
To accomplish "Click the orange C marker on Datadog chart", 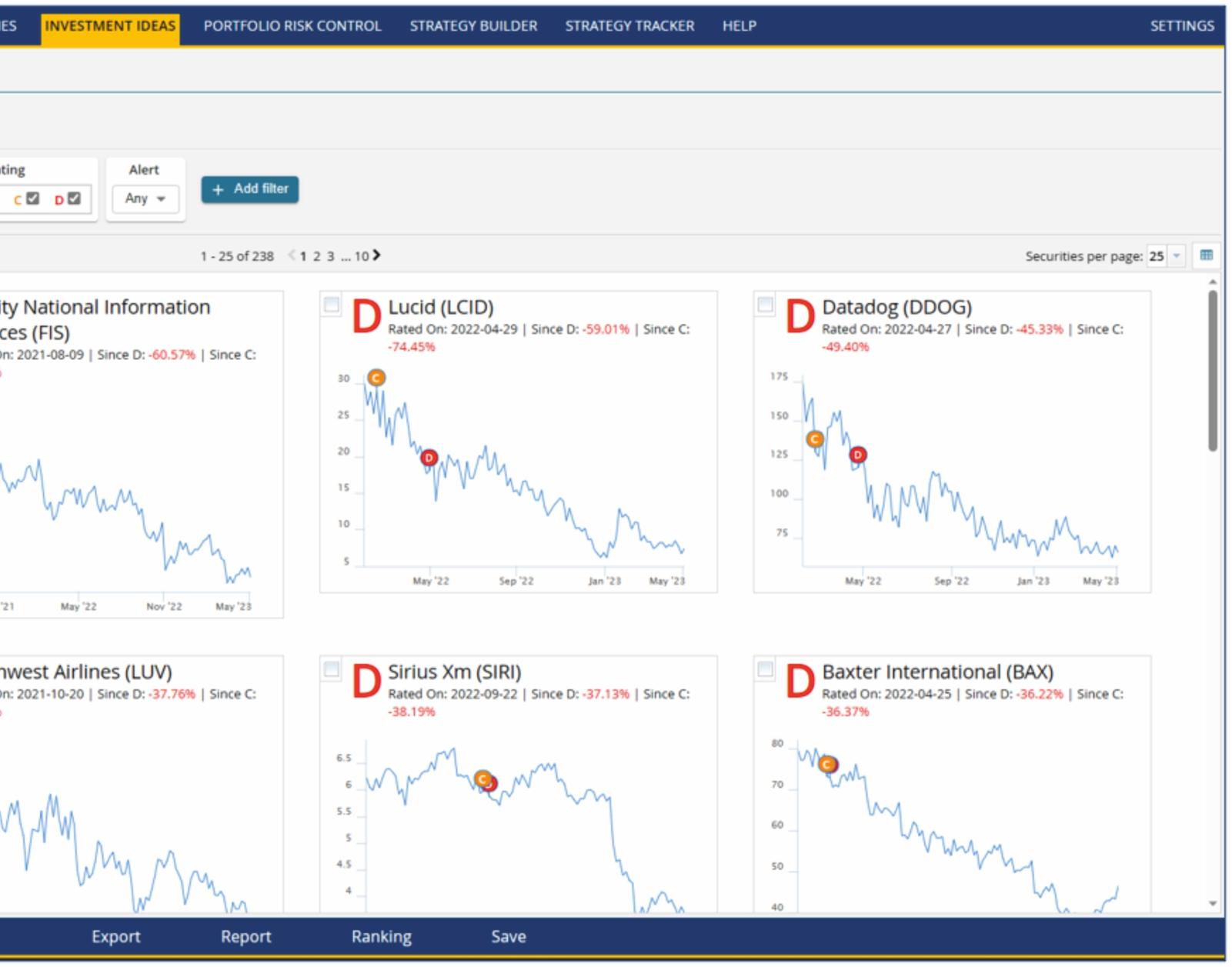I will pyautogui.click(x=815, y=439).
